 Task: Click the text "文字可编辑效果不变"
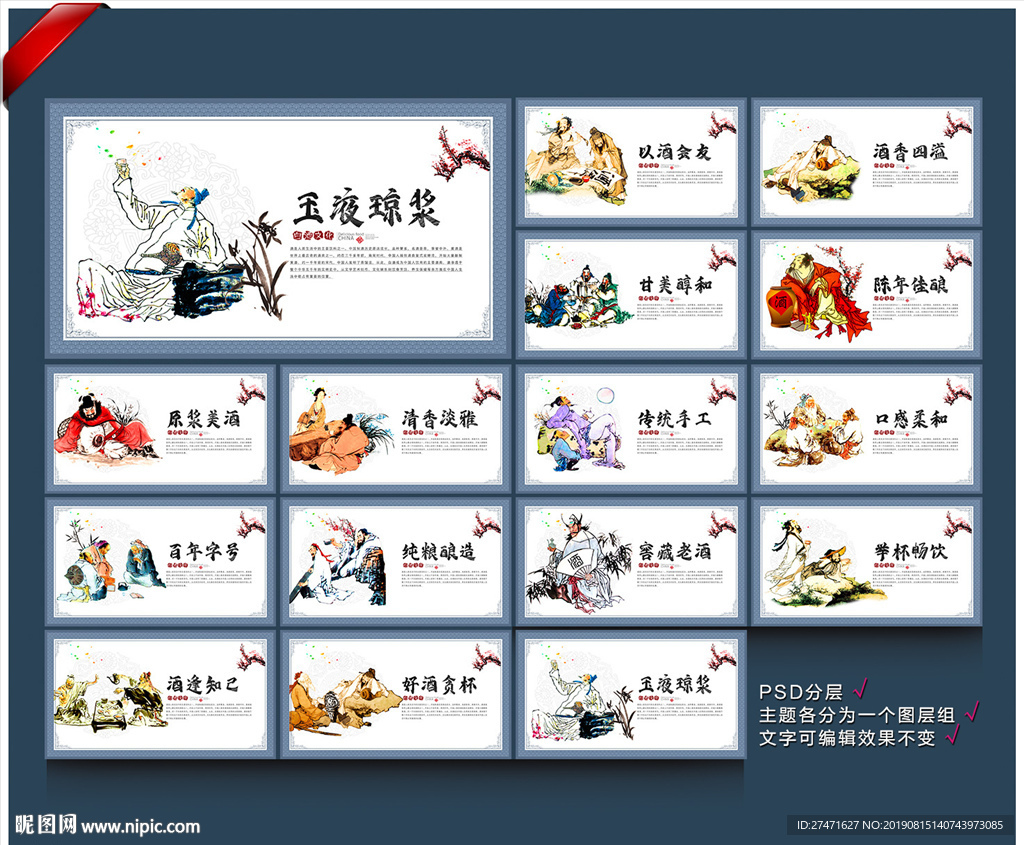click(x=847, y=739)
